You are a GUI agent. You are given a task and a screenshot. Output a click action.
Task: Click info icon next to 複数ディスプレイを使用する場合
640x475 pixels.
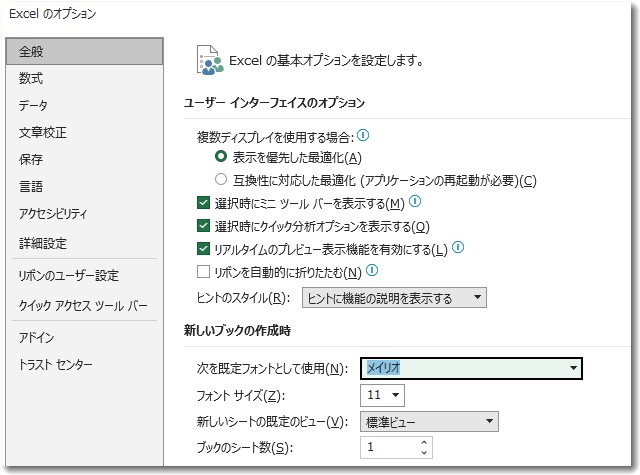point(363,135)
